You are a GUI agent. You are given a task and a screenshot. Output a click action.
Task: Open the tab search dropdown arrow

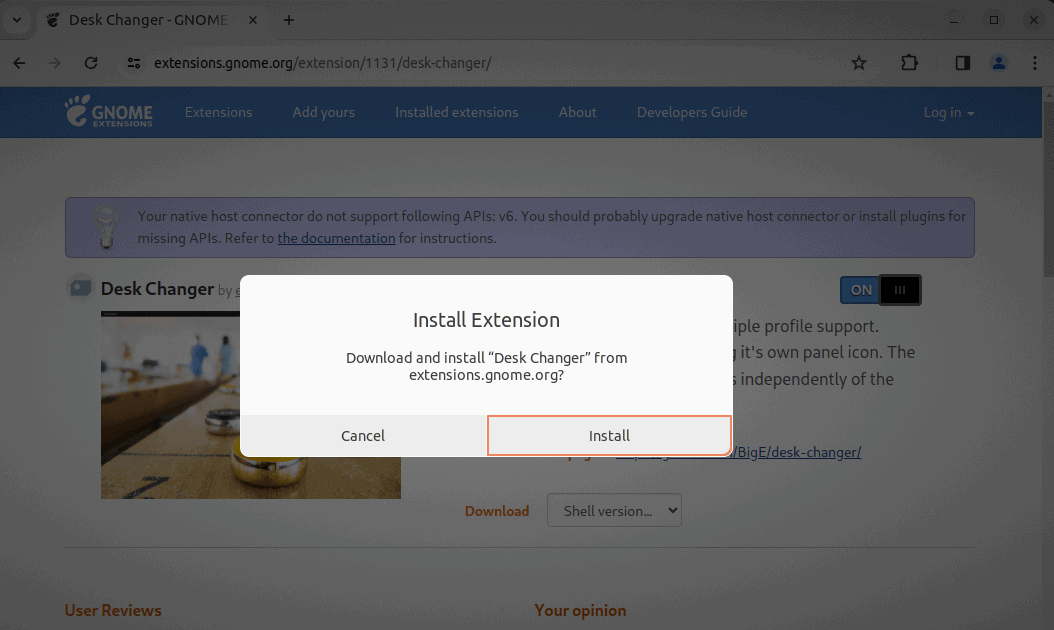tap(17, 19)
